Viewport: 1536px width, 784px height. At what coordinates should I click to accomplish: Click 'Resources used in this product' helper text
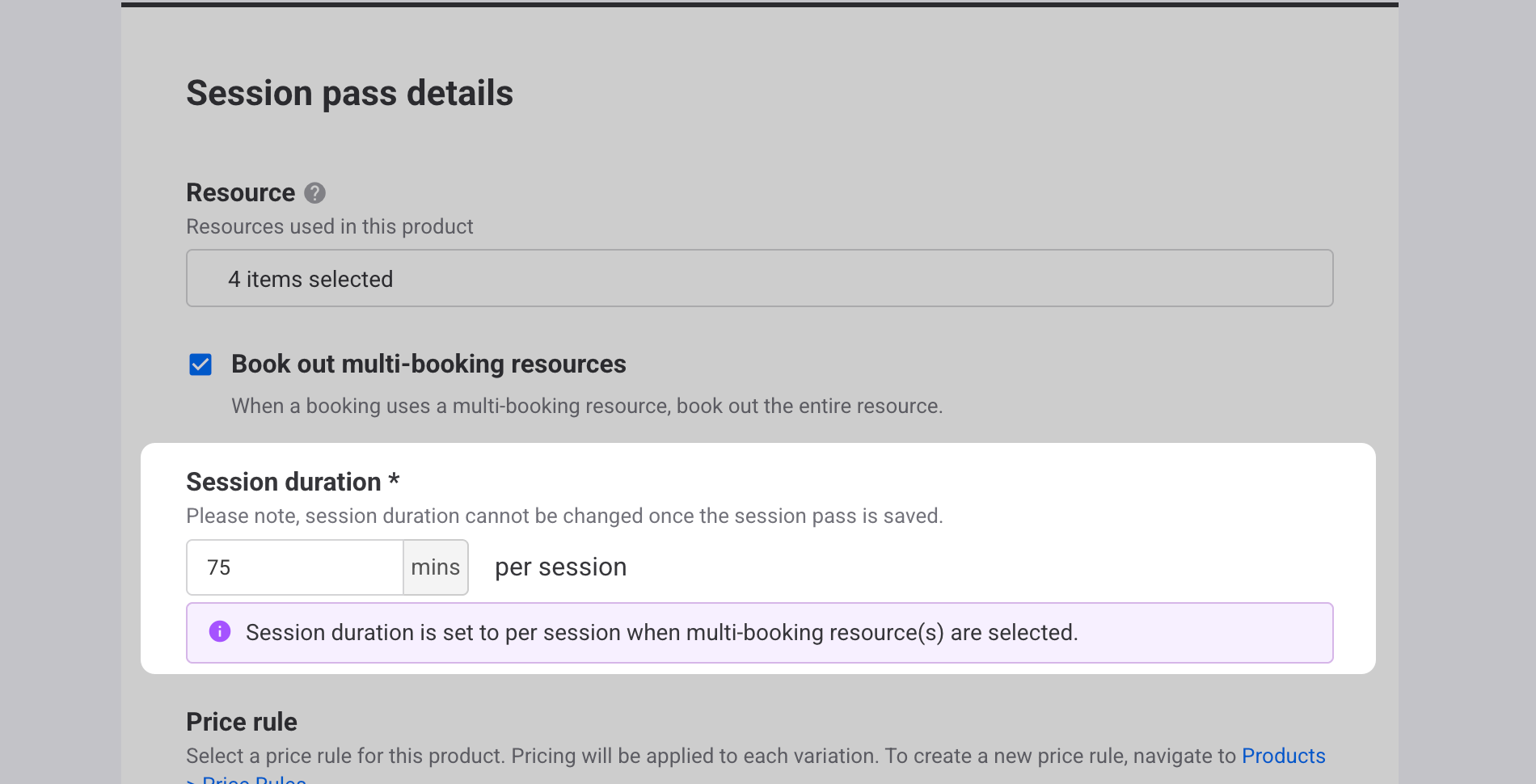coord(329,226)
